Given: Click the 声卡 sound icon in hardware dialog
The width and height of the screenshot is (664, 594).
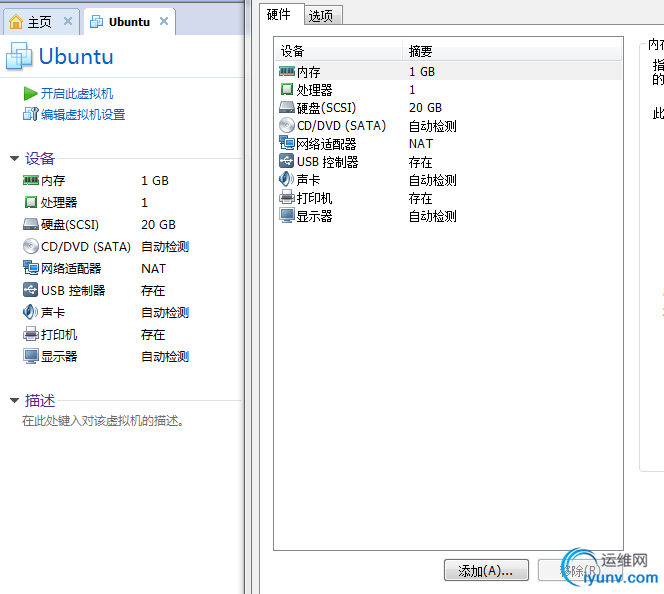Looking at the screenshot, I should click(287, 179).
